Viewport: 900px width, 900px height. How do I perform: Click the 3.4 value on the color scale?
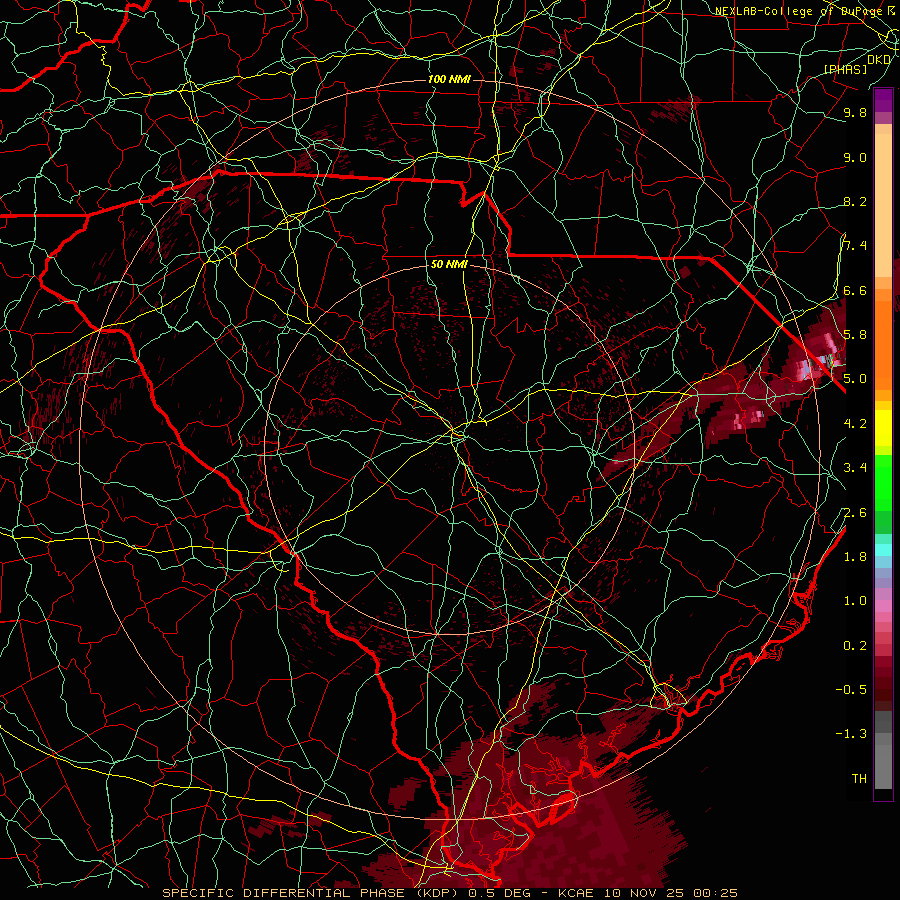[855, 468]
